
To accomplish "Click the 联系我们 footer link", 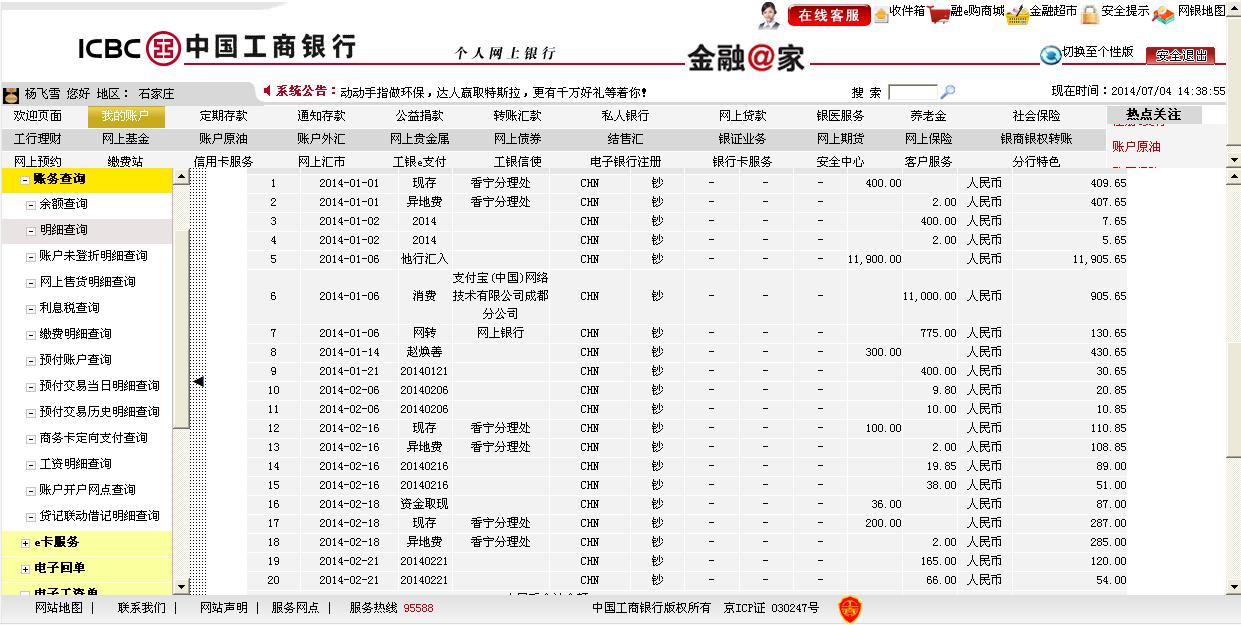I will (x=142, y=608).
